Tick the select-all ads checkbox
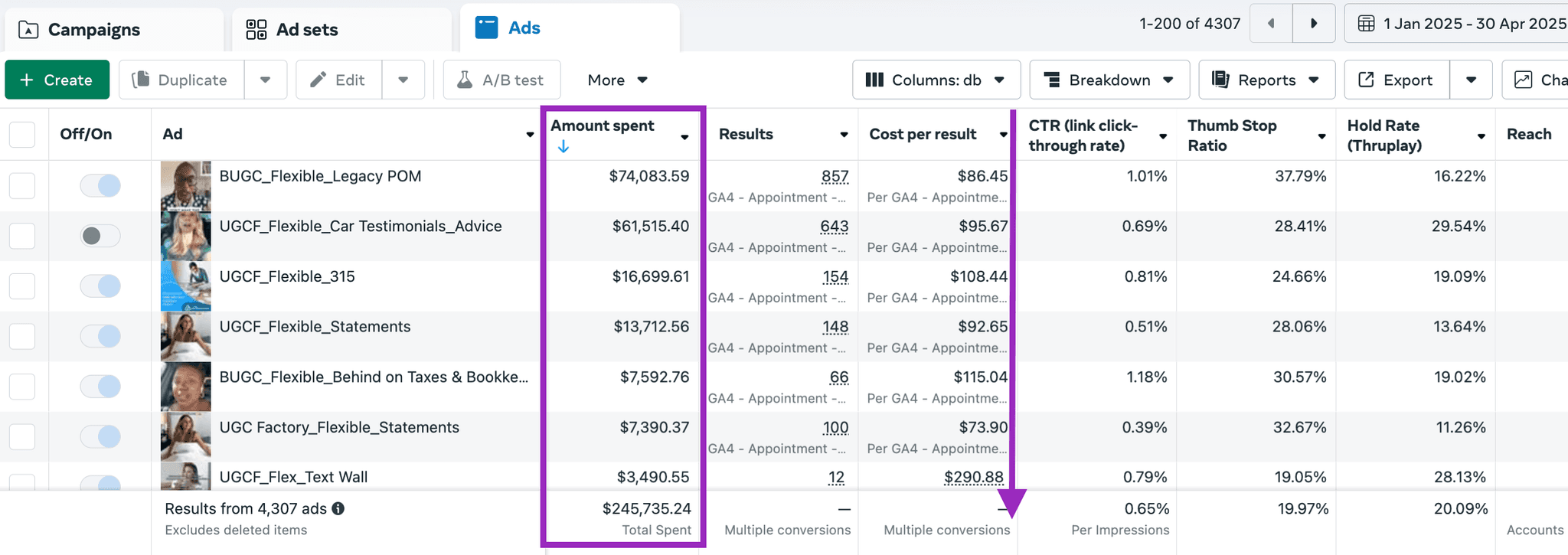The height and width of the screenshot is (555, 1568). (22, 134)
